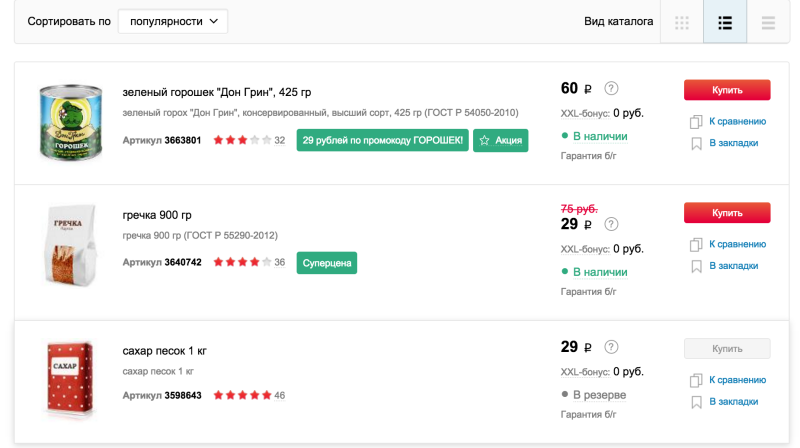800x448 pixels.
Task: Click the star rating of green peas
Action: pyautogui.click(x=242, y=140)
